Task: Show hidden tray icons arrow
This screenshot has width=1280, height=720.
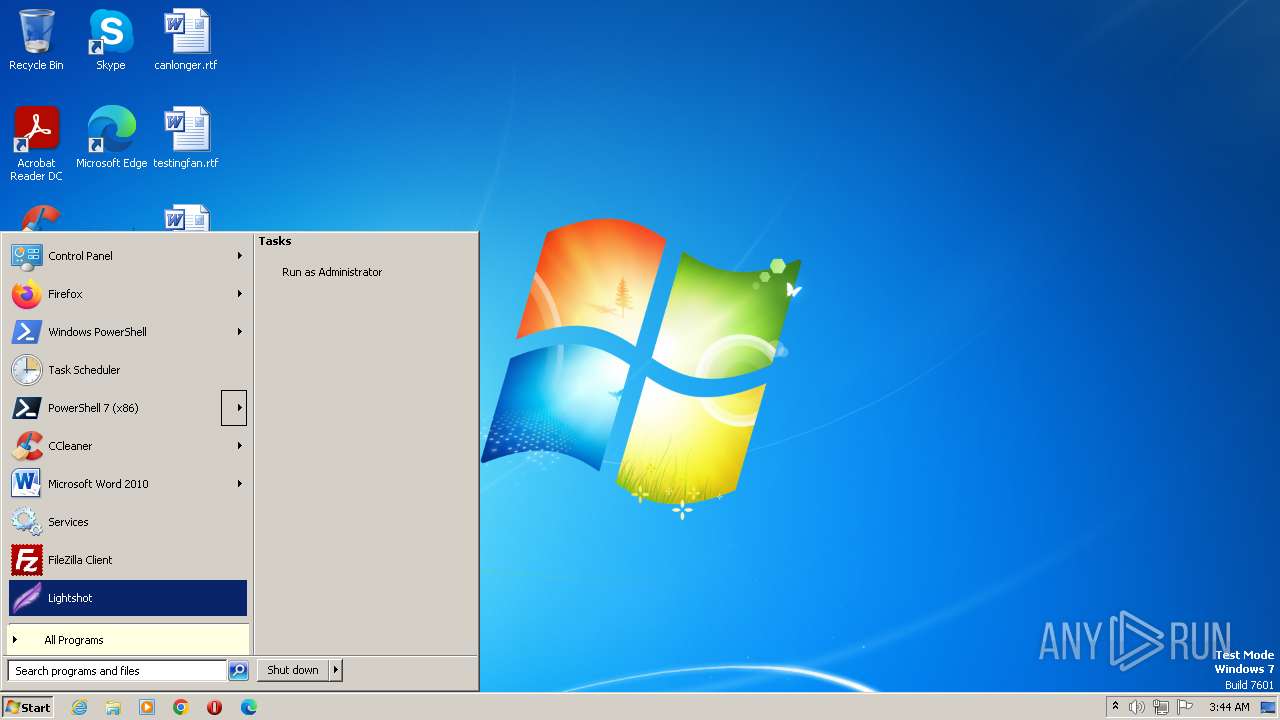Action: pyautogui.click(x=1115, y=707)
